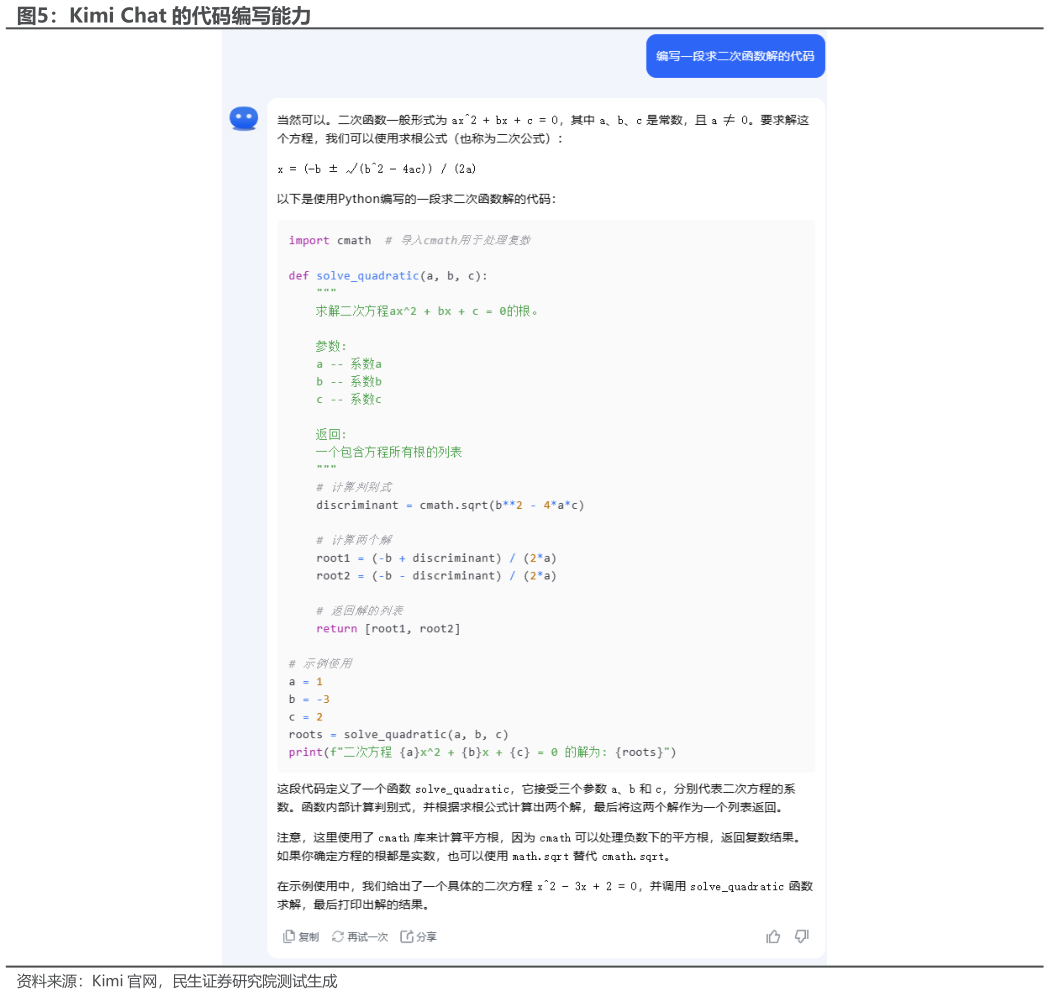
Task: Click the paragraph starting '这段代码定义了一个函数'
Action: click(x=537, y=798)
